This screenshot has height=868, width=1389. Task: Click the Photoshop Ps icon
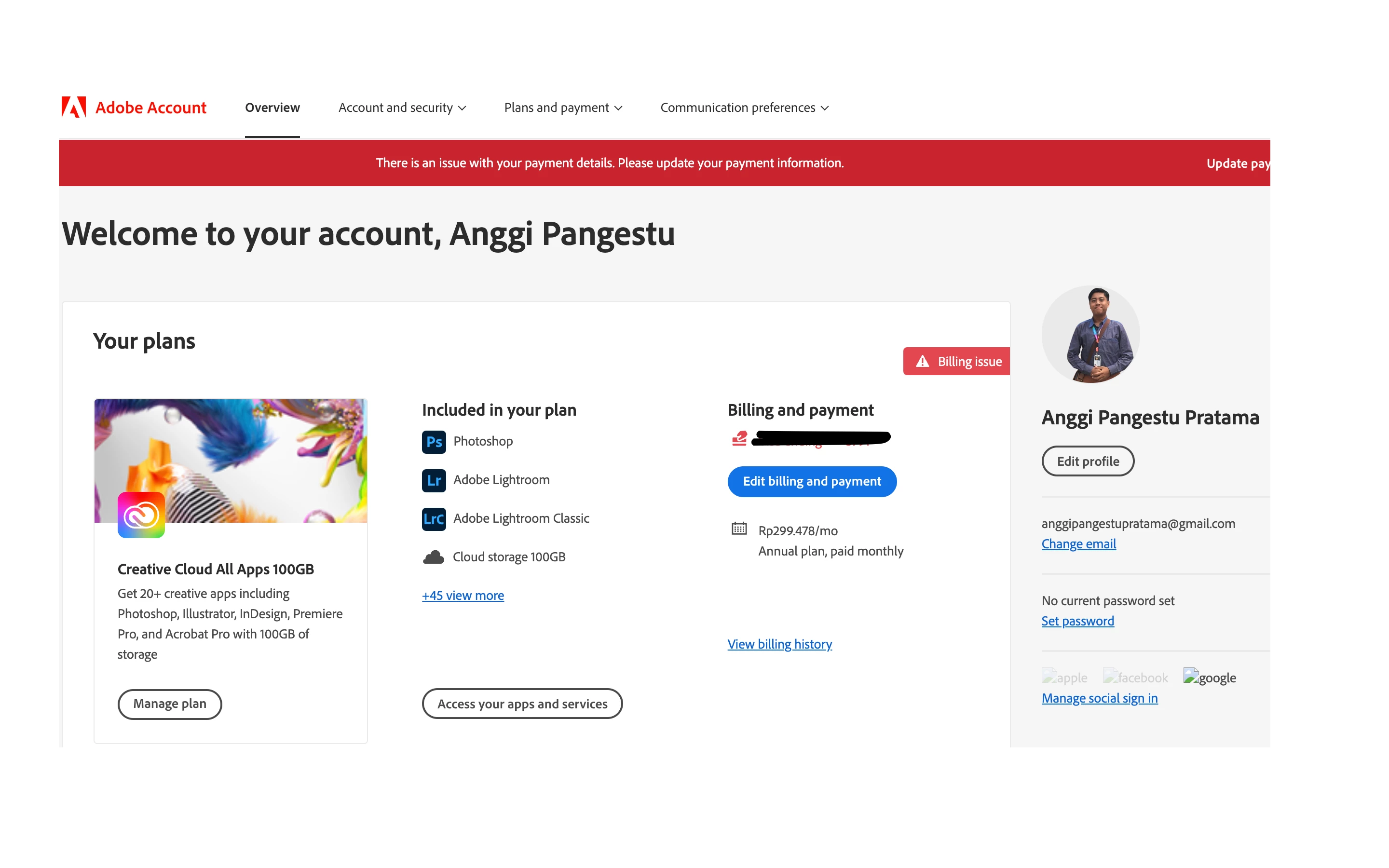coord(434,441)
